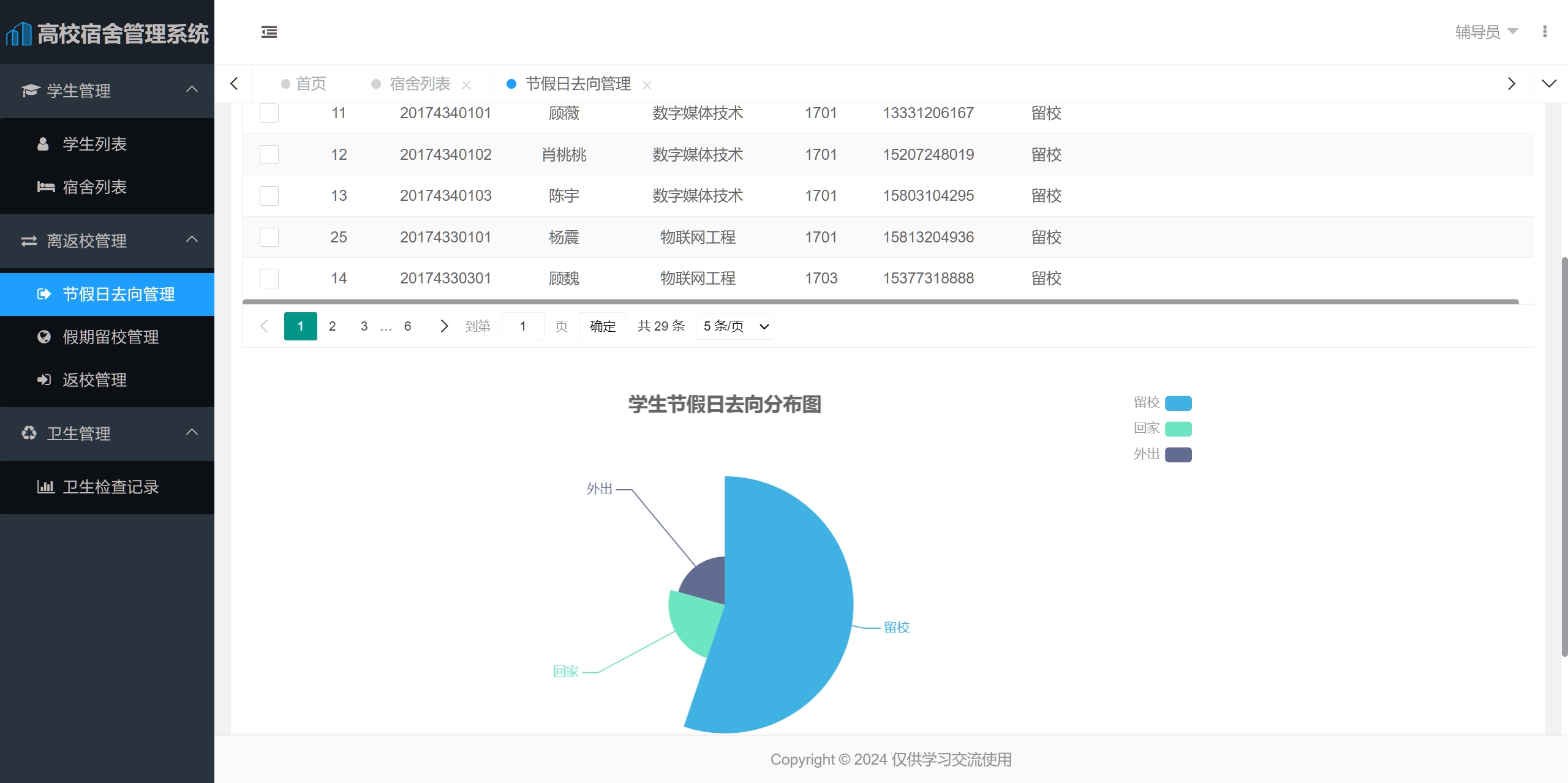Viewport: 1568px width, 783px height.
Task: Switch to the 首页 tab
Action: 304,84
